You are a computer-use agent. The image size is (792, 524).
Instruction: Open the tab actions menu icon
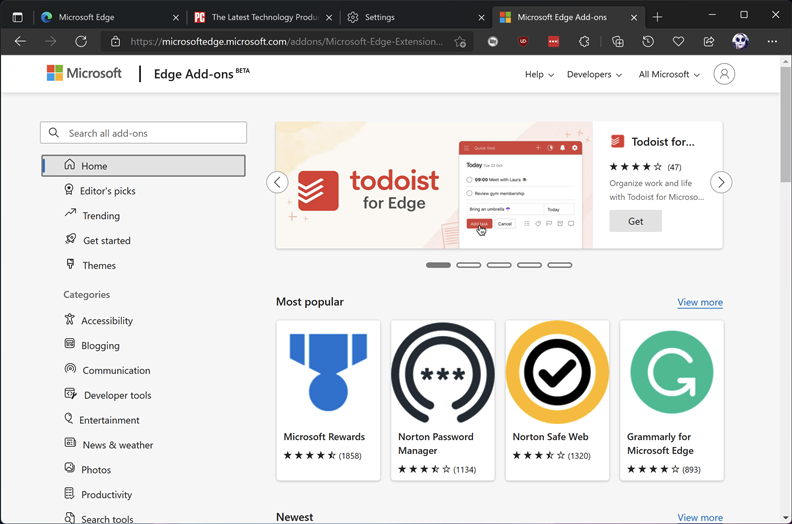pyautogui.click(x=18, y=17)
